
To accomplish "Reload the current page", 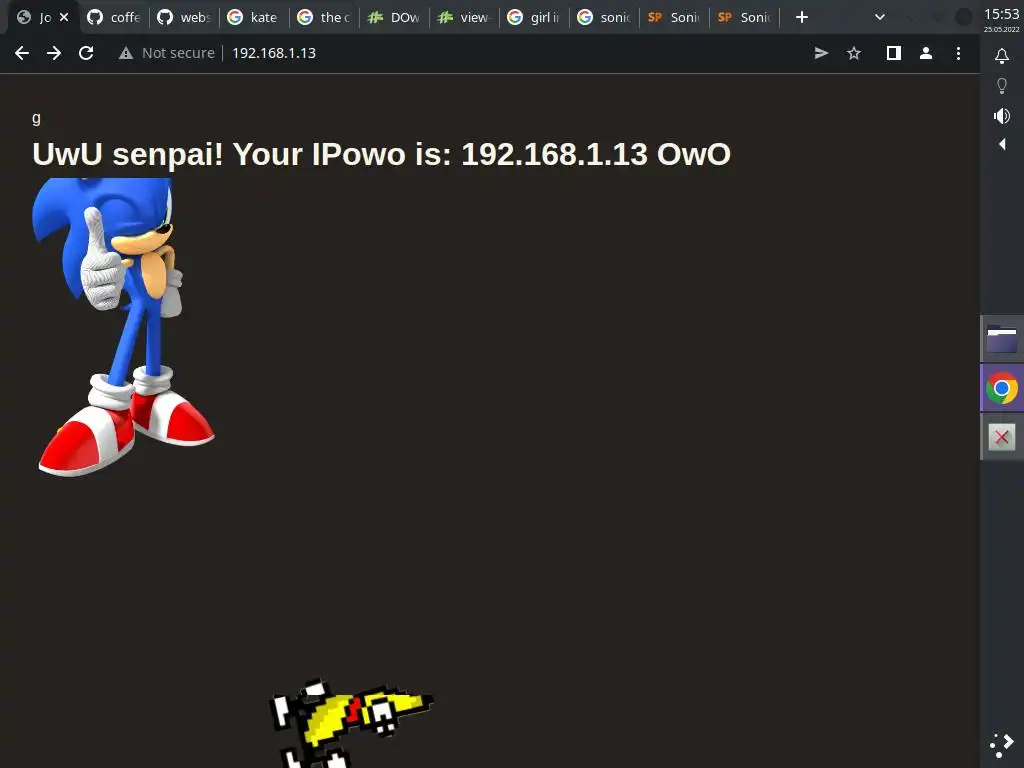I will [86, 53].
